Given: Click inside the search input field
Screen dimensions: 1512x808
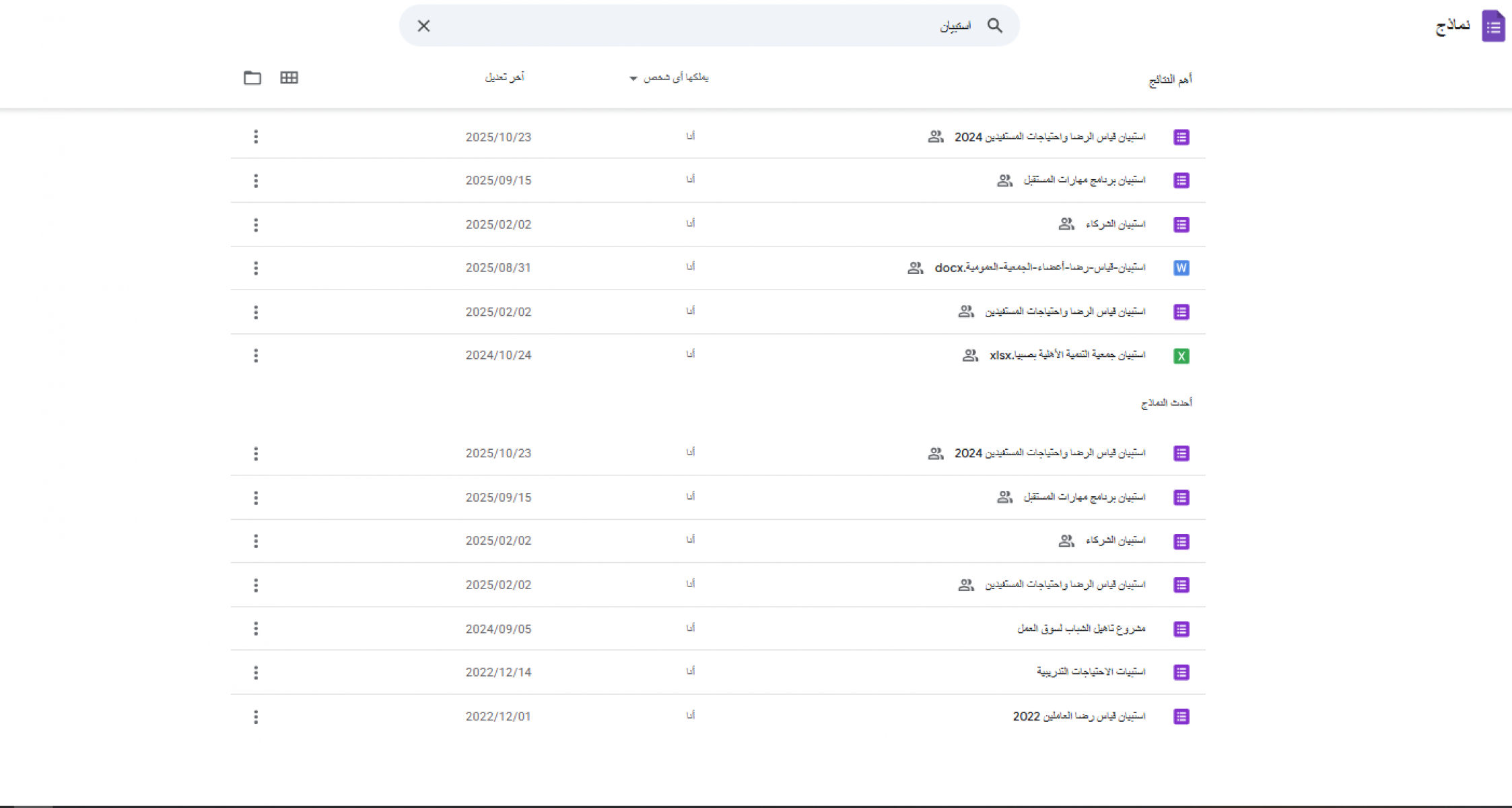Looking at the screenshot, I should point(707,26).
